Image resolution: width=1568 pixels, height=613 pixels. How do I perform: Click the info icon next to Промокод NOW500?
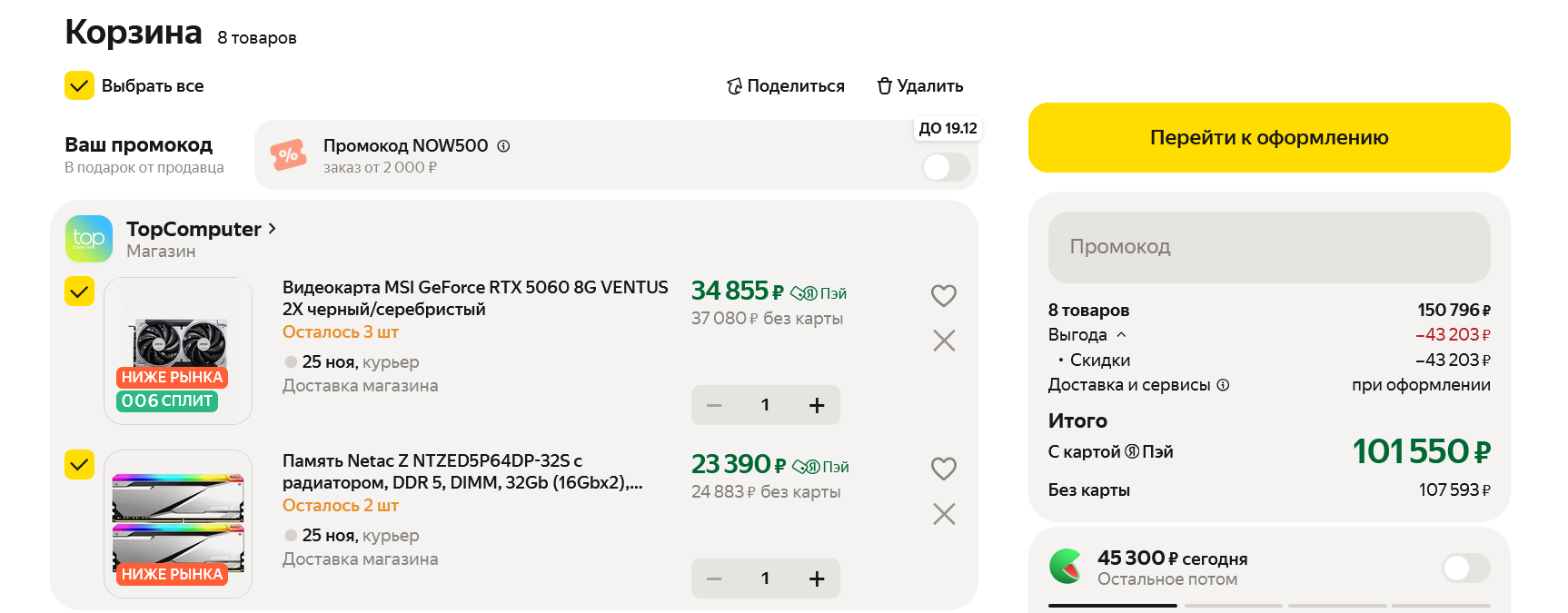pyautogui.click(x=503, y=146)
